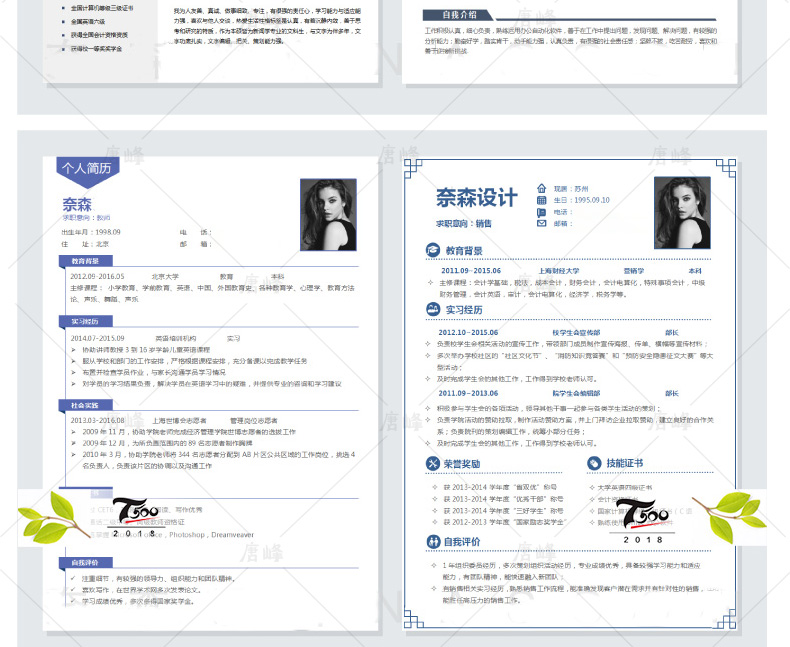790x647 pixels.
Task: Click the T500 2018 logo on the right resume
Action: tap(643, 520)
